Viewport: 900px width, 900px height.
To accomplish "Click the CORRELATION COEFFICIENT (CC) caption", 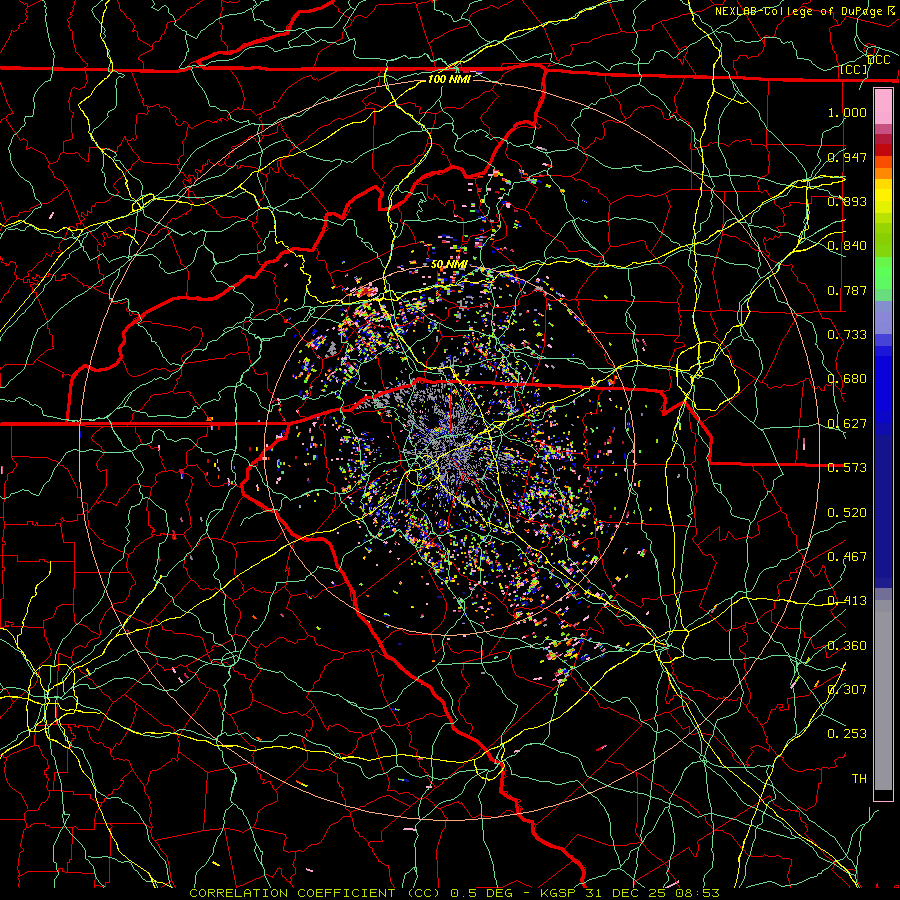I will pyautogui.click(x=315, y=893).
